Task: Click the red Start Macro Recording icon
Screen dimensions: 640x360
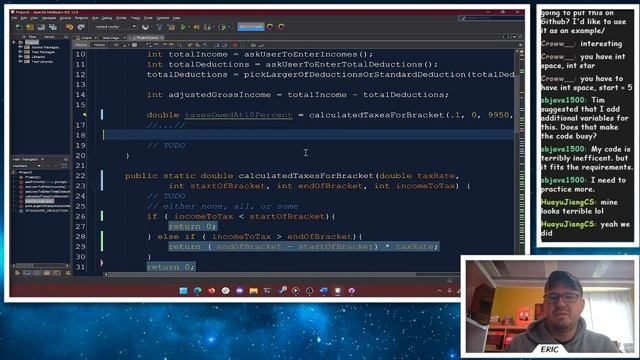Action: [235, 45]
